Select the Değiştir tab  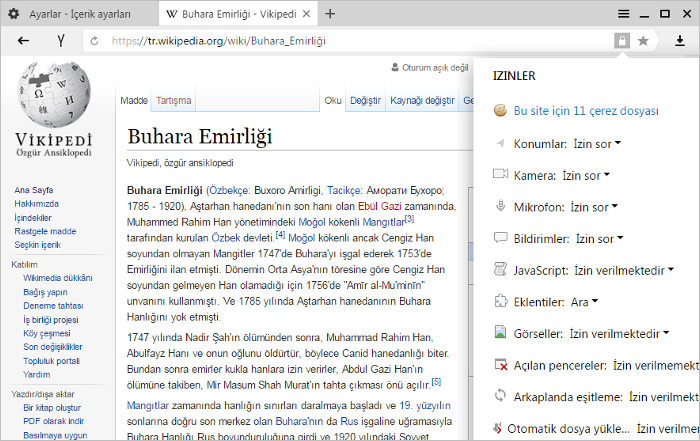365,100
